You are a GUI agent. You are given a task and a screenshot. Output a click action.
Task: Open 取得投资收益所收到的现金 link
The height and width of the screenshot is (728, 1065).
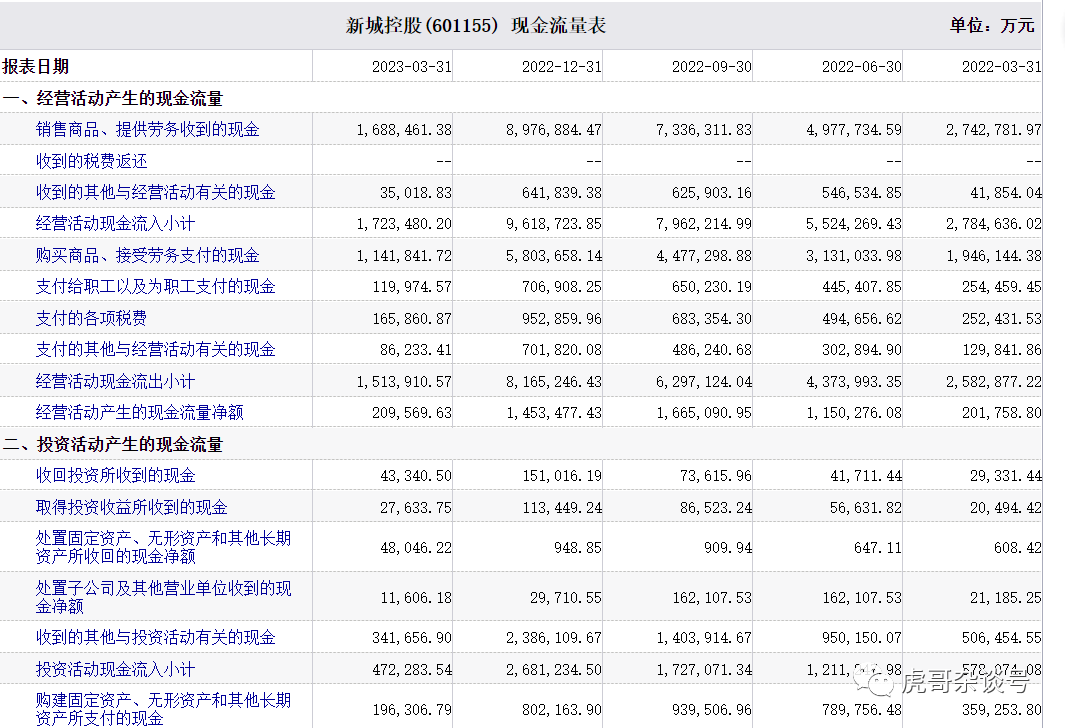tap(132, 507)
